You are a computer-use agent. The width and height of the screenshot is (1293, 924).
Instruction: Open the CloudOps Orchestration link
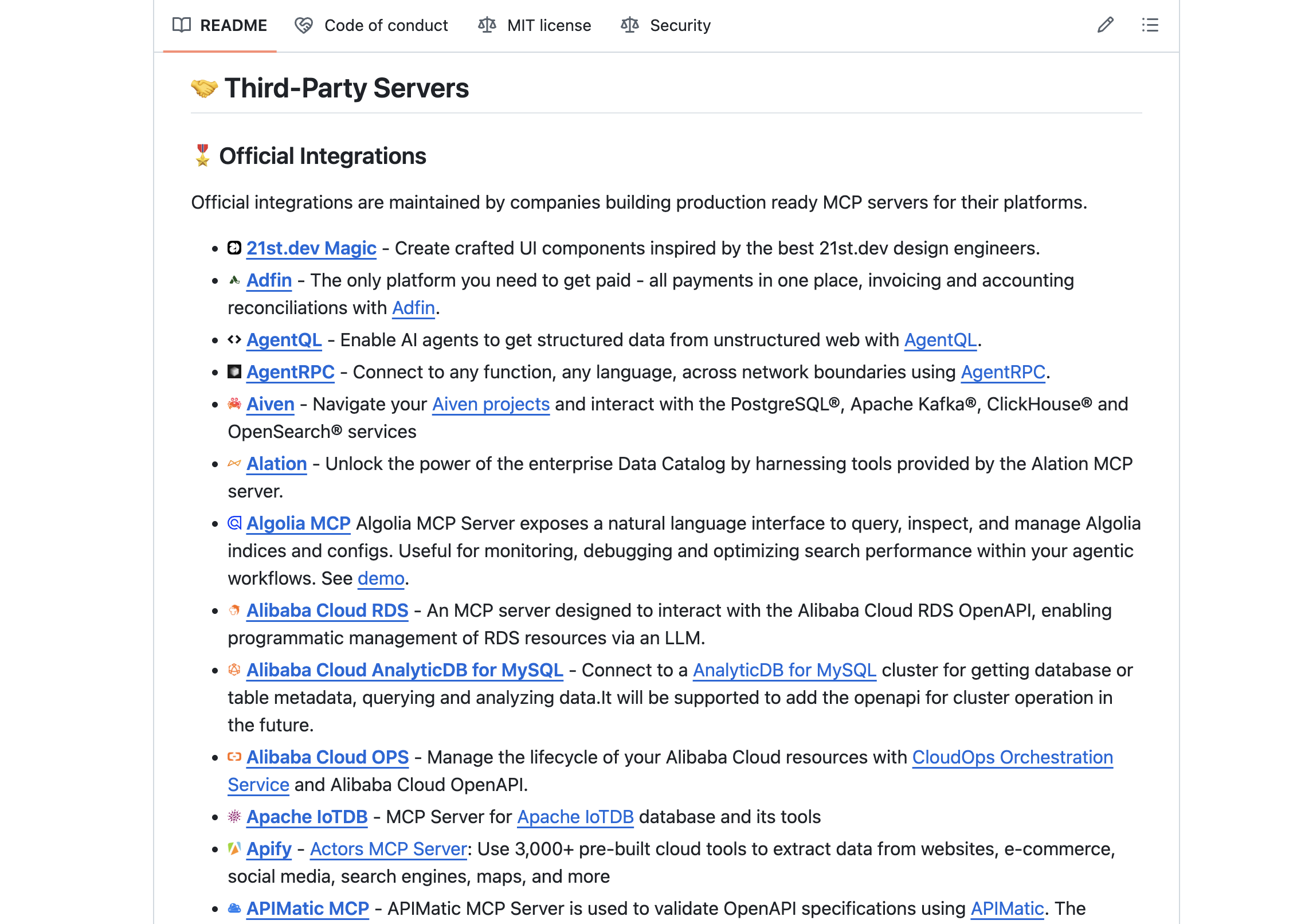point(1012,757)
